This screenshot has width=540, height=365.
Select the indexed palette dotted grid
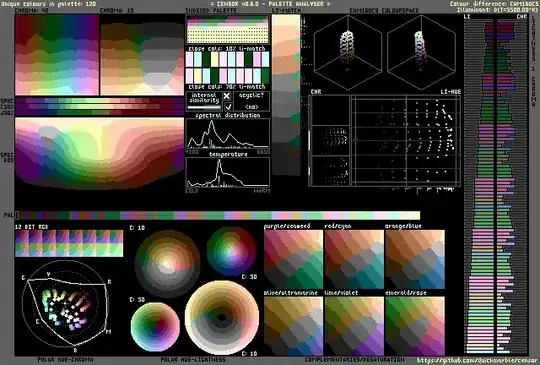click(x=227, y=30)
